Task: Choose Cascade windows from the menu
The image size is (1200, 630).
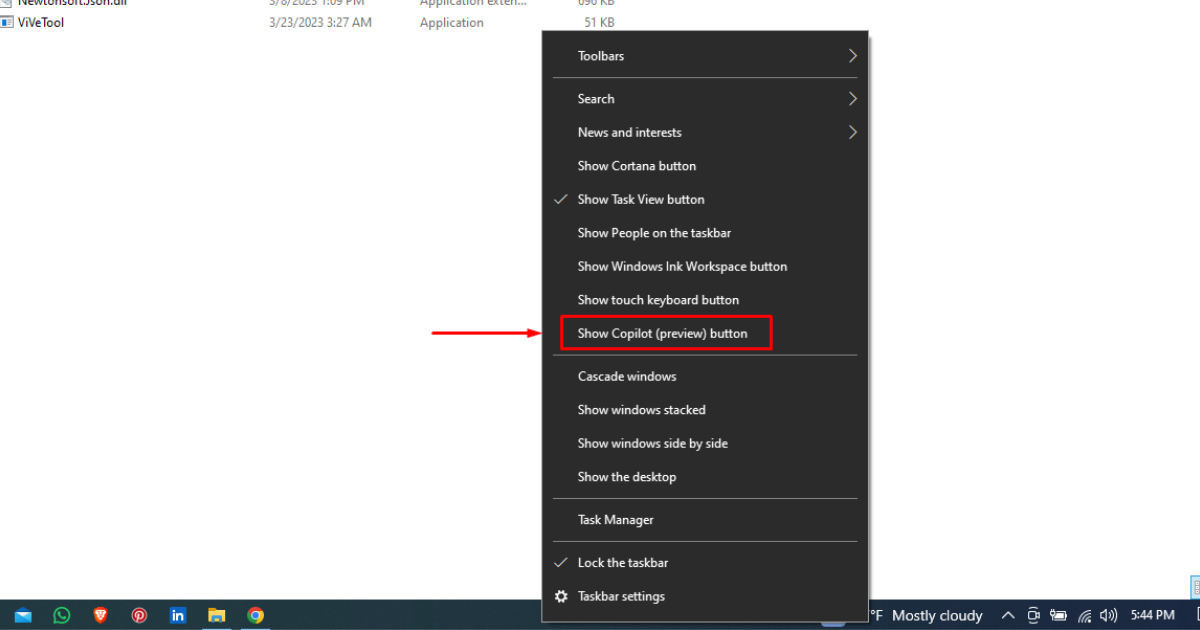Action: coord(705,376)
